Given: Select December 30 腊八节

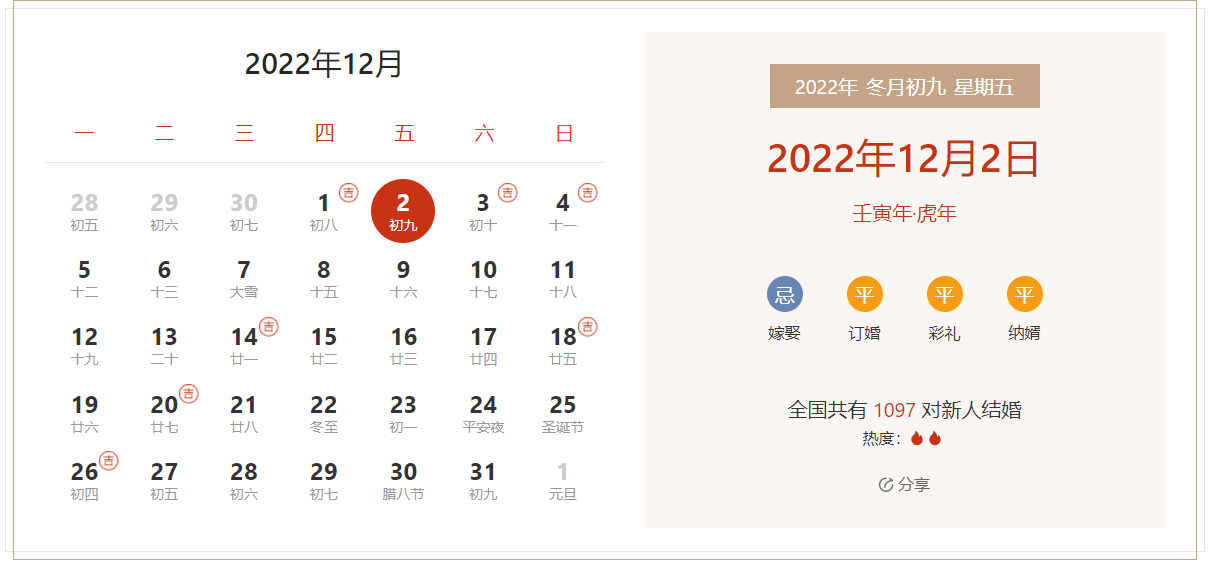Looking at the screenshot, I should (403, 481).
